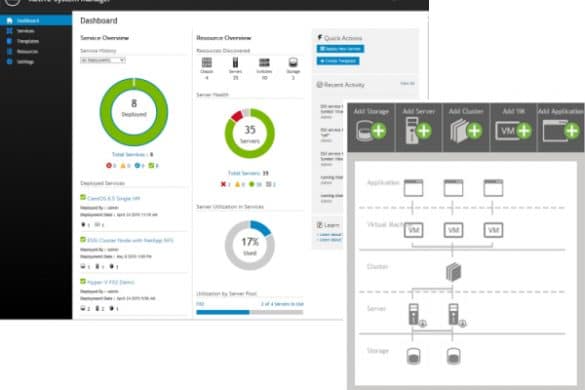585x390 pixels.
Task: Click the Add Storage tile
Action: [371, 127]
